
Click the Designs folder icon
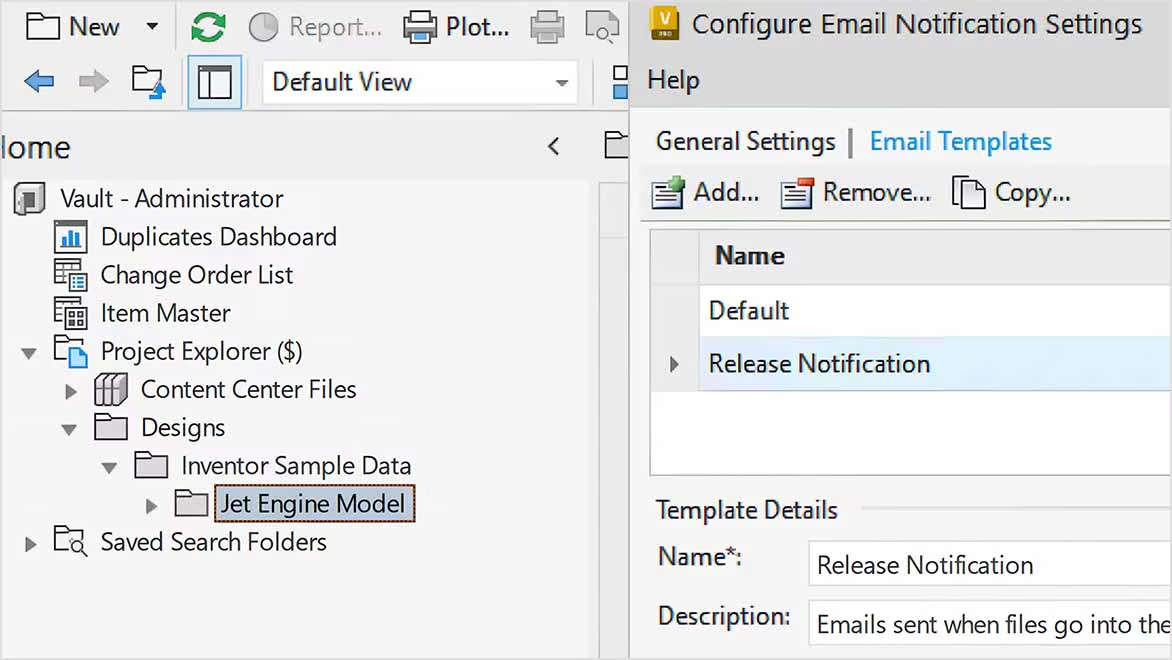[x=111, y=427]
